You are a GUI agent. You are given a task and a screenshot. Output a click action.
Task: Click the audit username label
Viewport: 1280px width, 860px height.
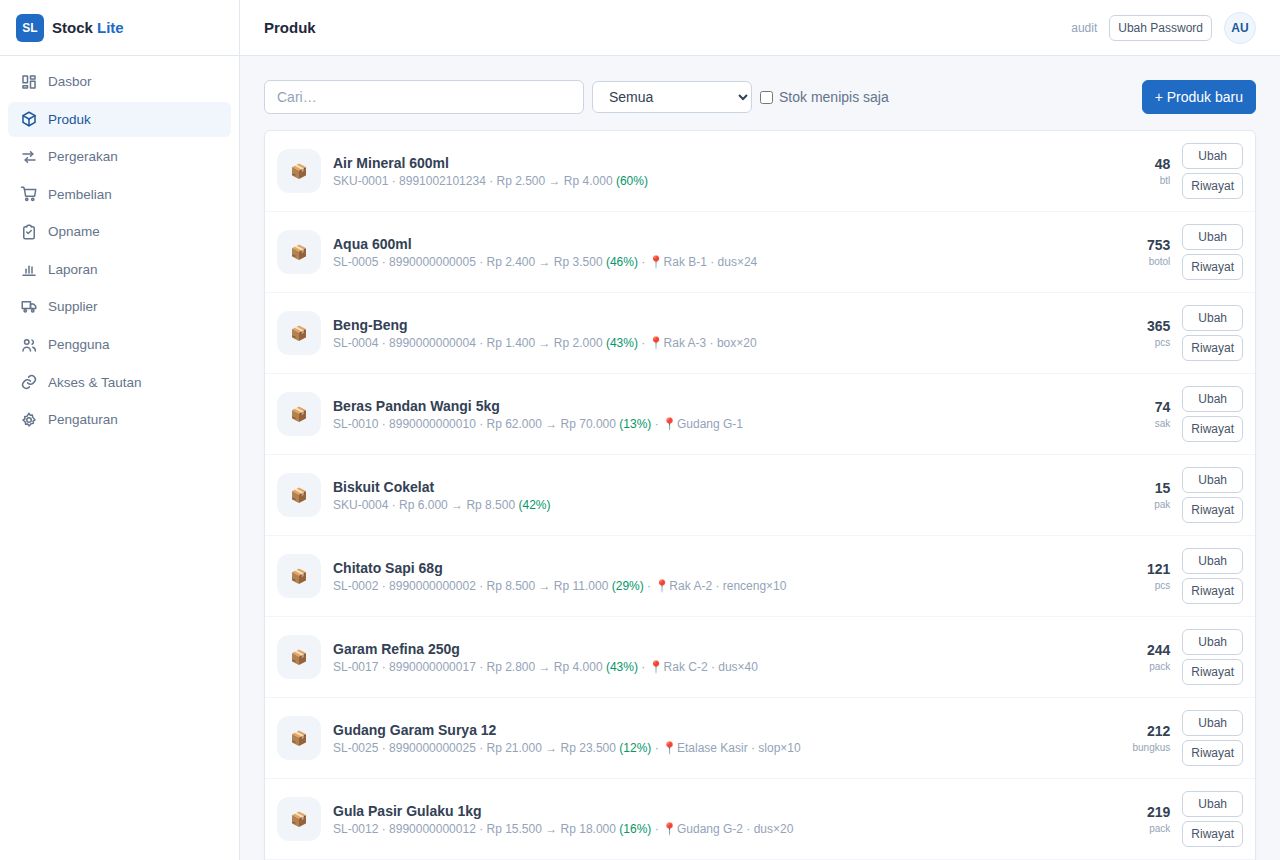point(1084,28)
